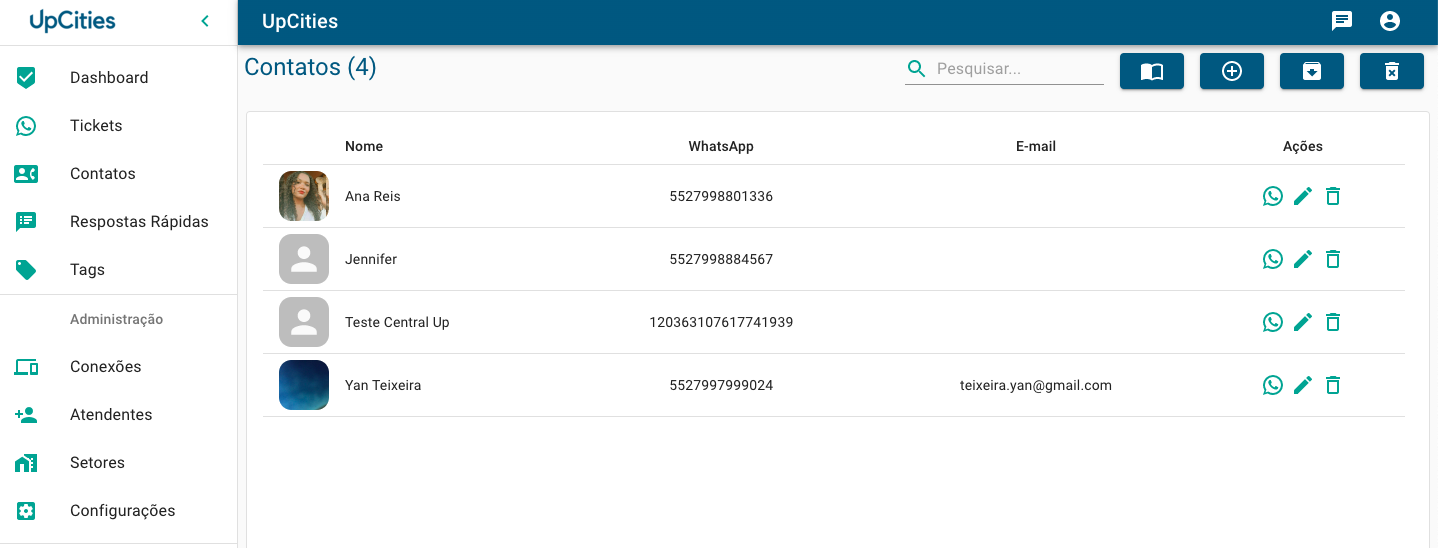This screenshot has width=1438, height=548.
Task: Click Ana Reis profile photo
Action: click(304, 196)
